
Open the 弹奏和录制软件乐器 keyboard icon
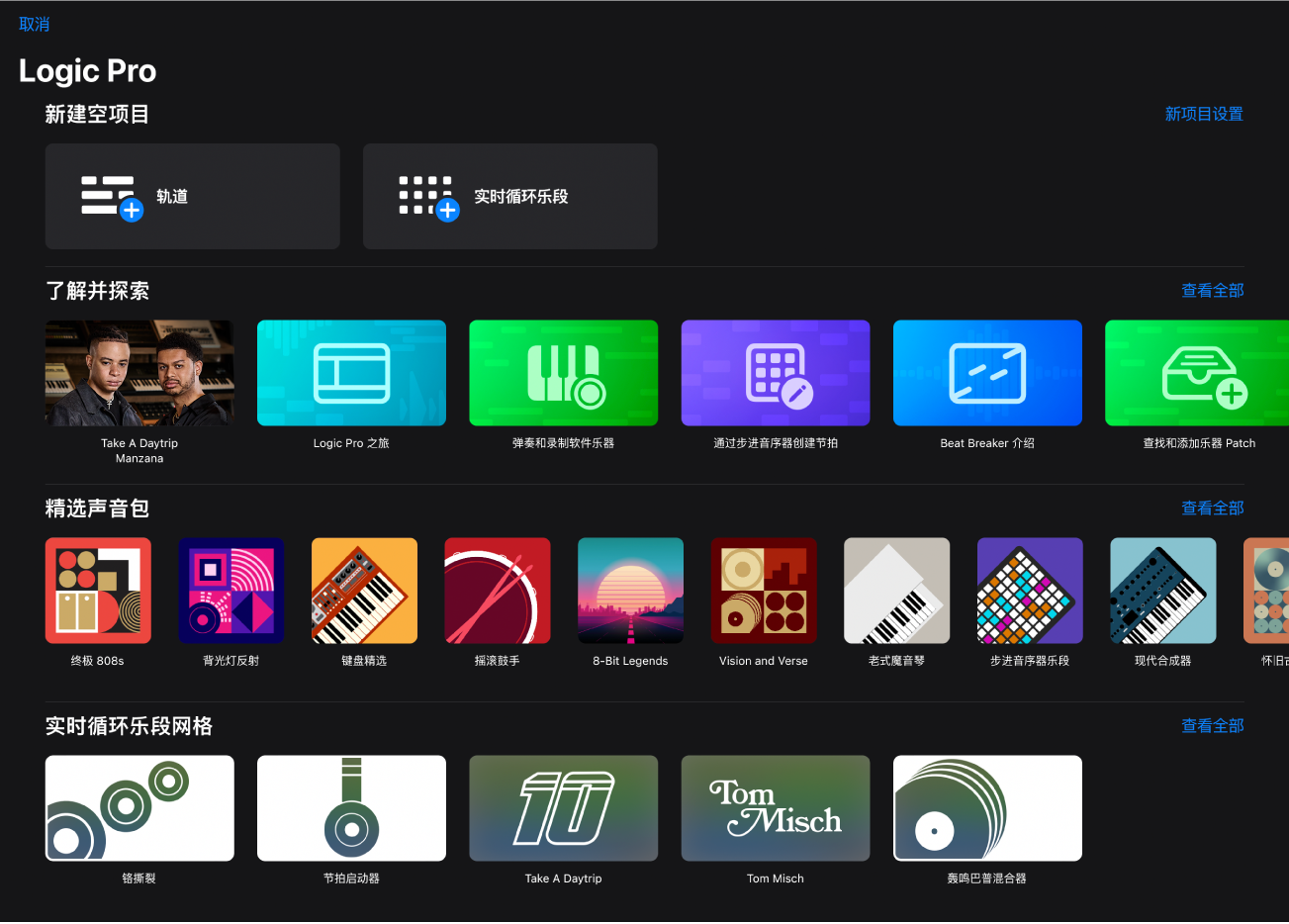point(563,373)
